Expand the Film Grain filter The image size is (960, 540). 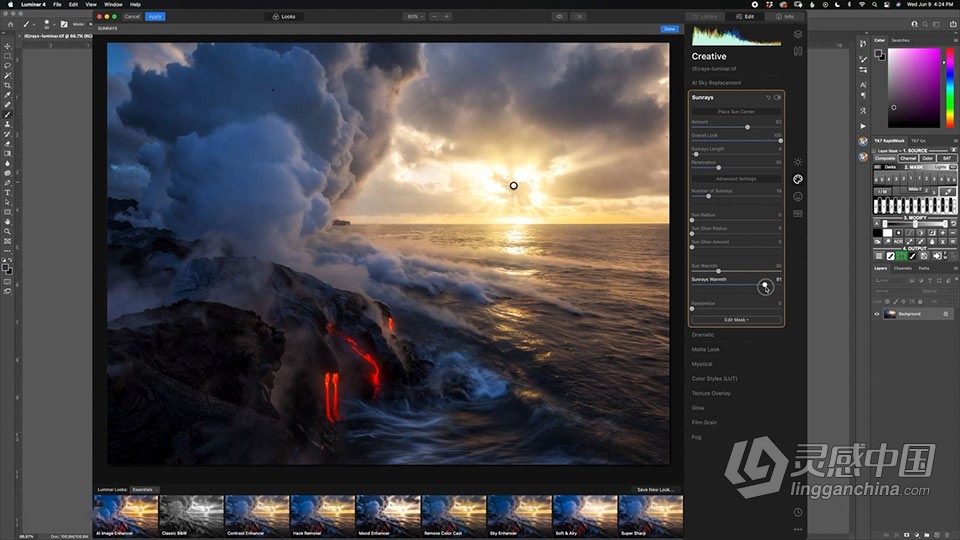pos(704,422)
